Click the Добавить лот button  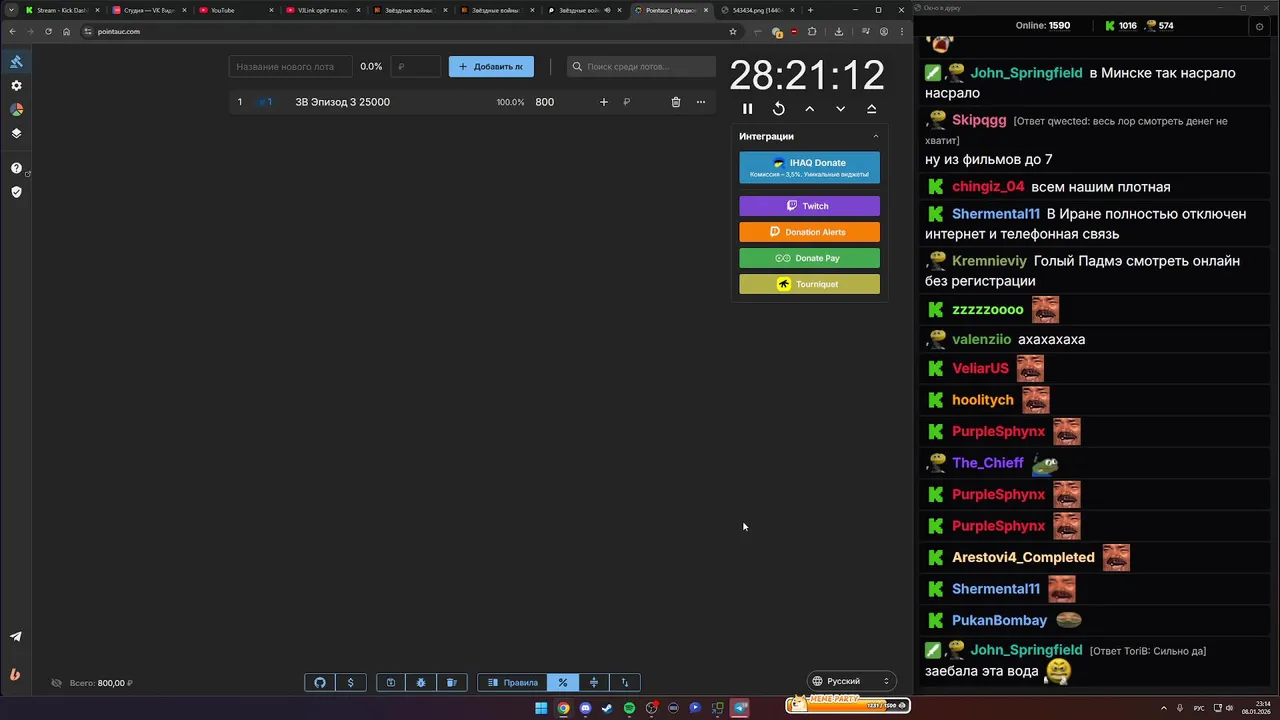(x=491, y=67)
